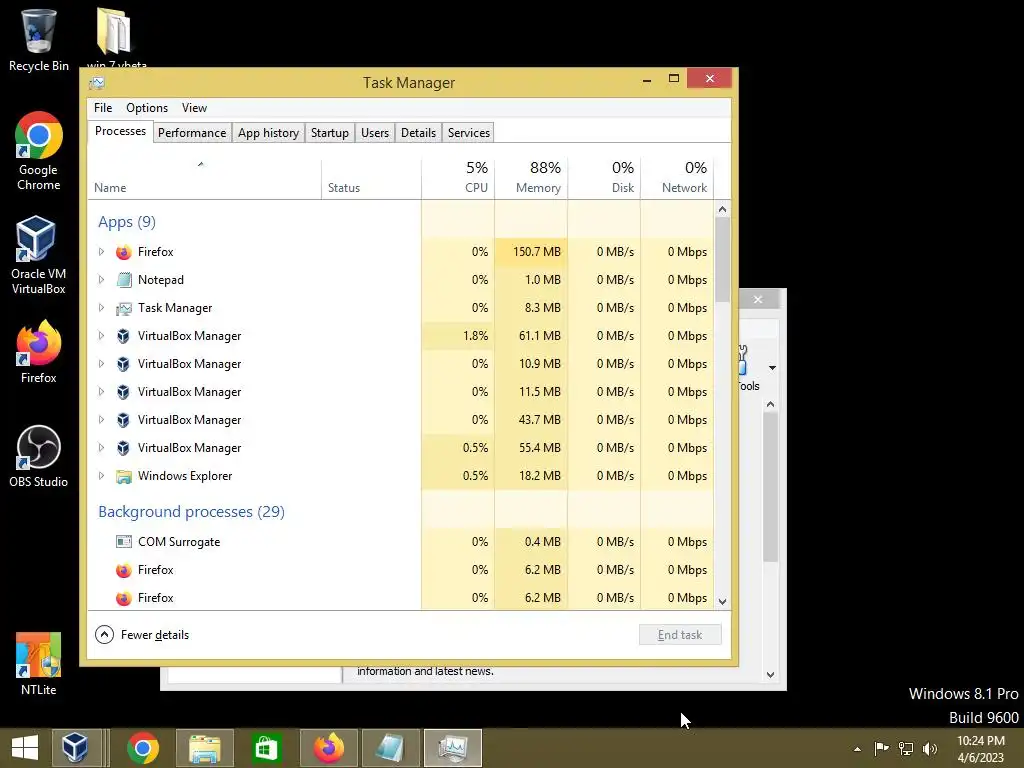Switch to the Details tab
The image size is (1024, 768).
[x=418, y=133]
